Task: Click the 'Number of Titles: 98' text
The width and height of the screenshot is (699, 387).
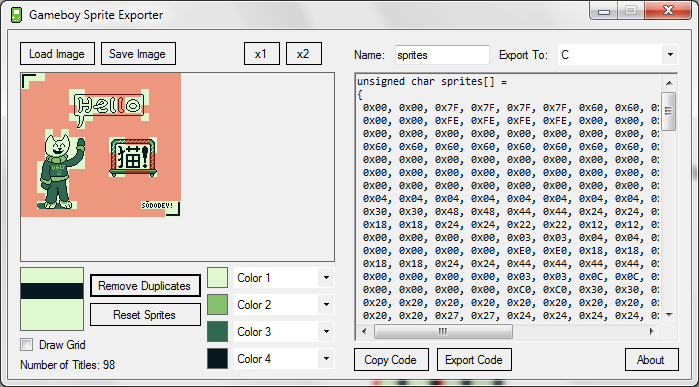Action: pos(67,365)
